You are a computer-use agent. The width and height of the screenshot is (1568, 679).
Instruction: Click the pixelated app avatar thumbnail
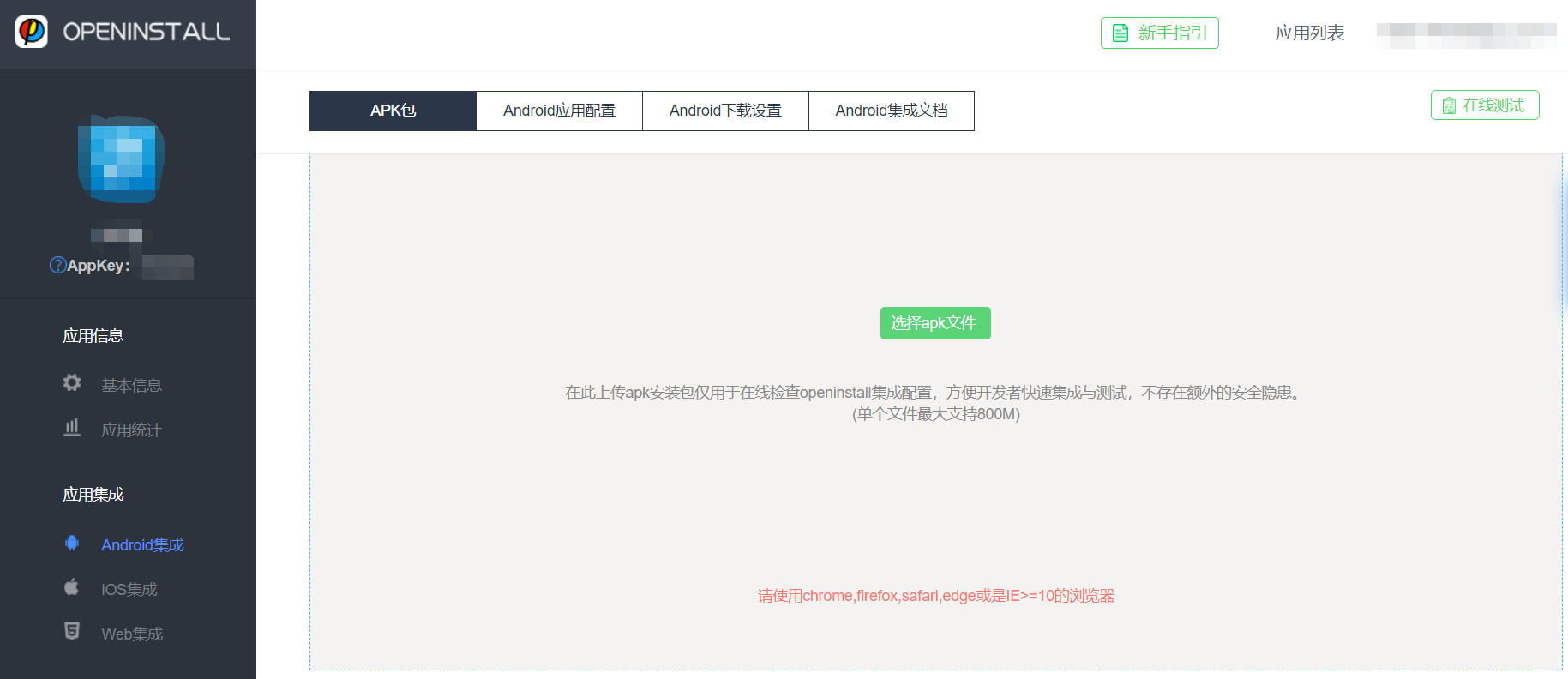(x=121, y=159)
